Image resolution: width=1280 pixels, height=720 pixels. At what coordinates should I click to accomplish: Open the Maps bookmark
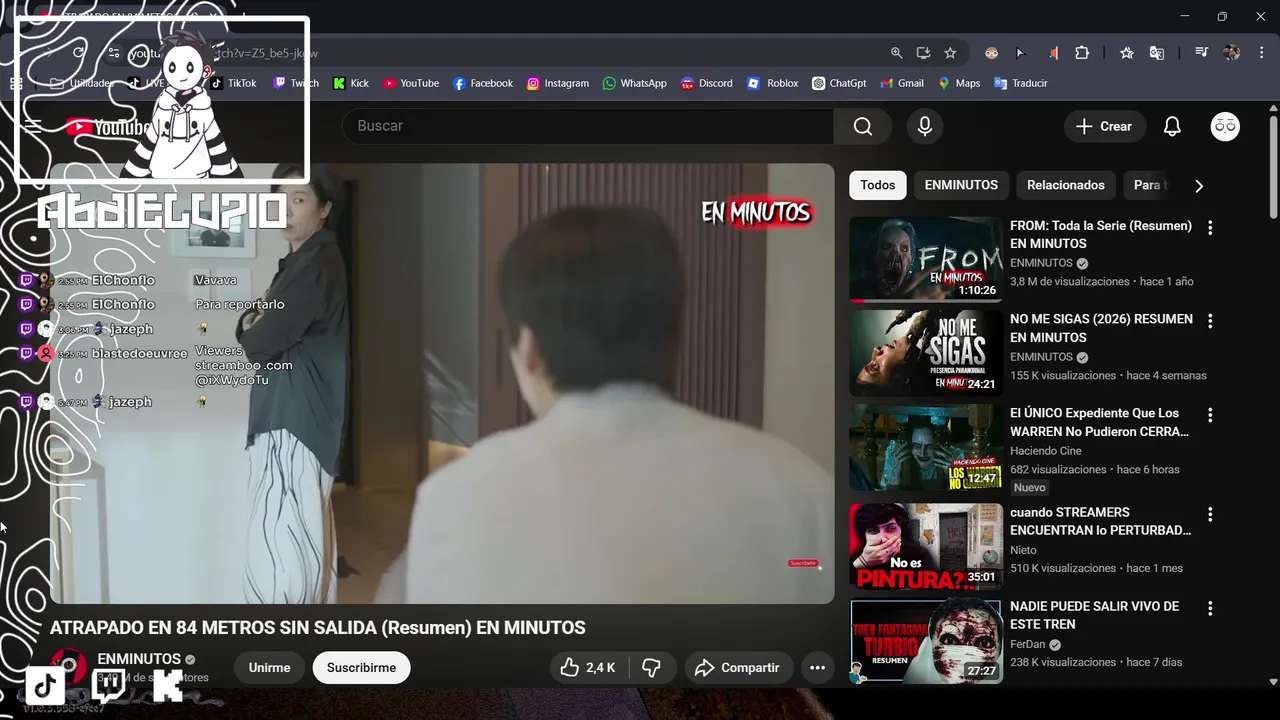click(959, 83)
